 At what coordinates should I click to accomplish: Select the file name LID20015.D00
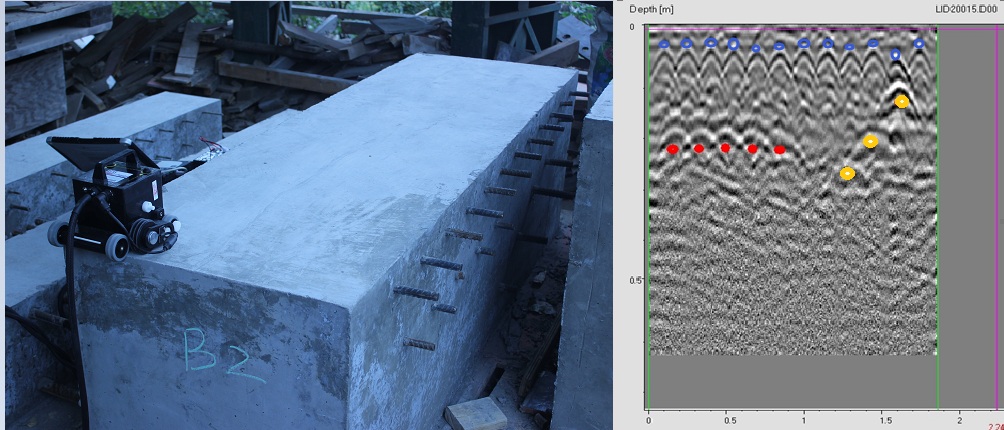(969, 9)
